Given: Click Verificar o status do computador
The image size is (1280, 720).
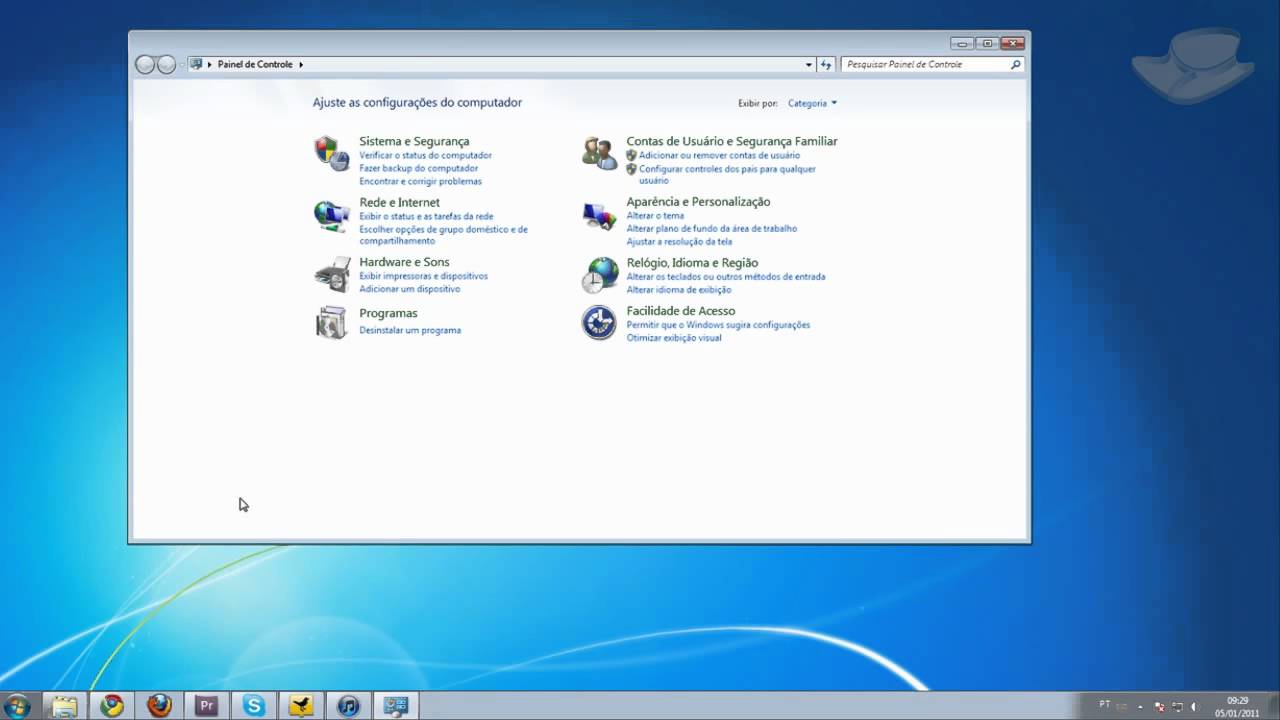Looking at the screenshot, I should (x=425, y=155).
